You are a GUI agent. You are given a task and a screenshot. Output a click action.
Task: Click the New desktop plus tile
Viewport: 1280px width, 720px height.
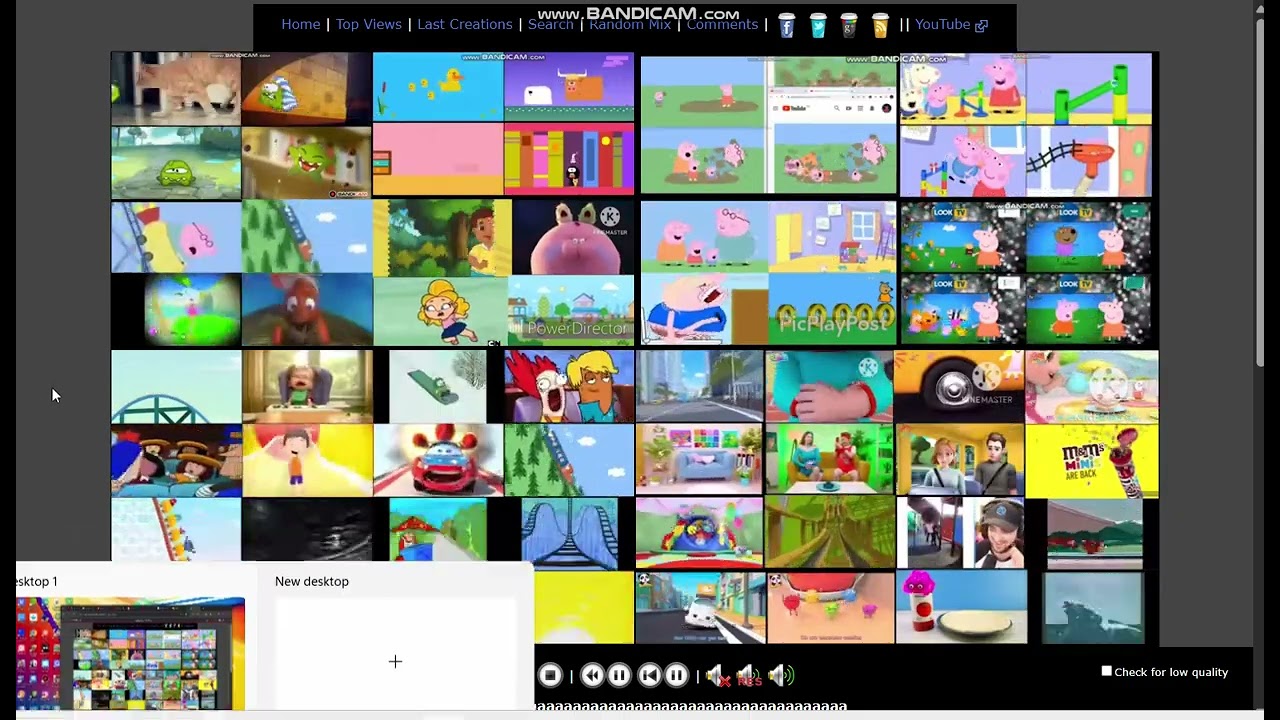pyautogui.click(x=395, y=661)
